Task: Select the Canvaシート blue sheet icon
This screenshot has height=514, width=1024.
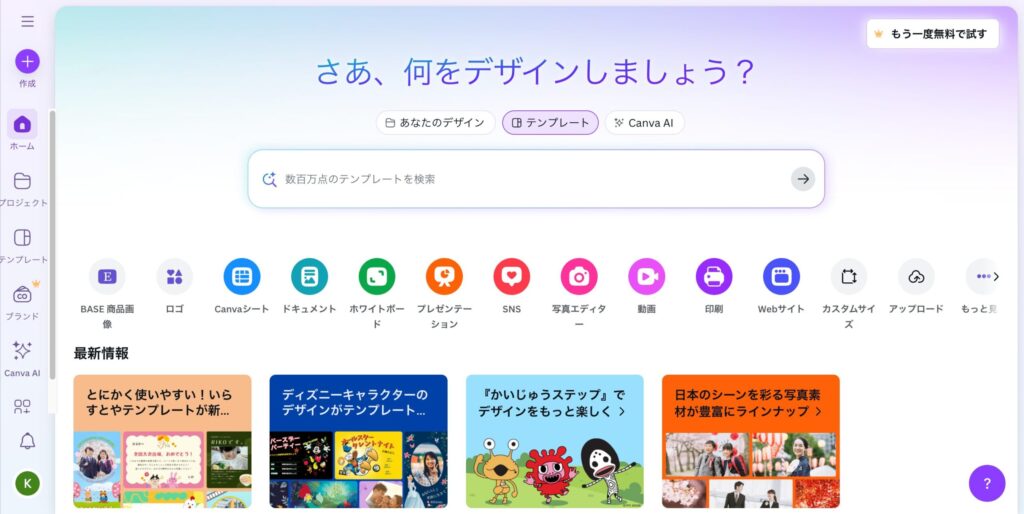Action: [x=242, y=276]
